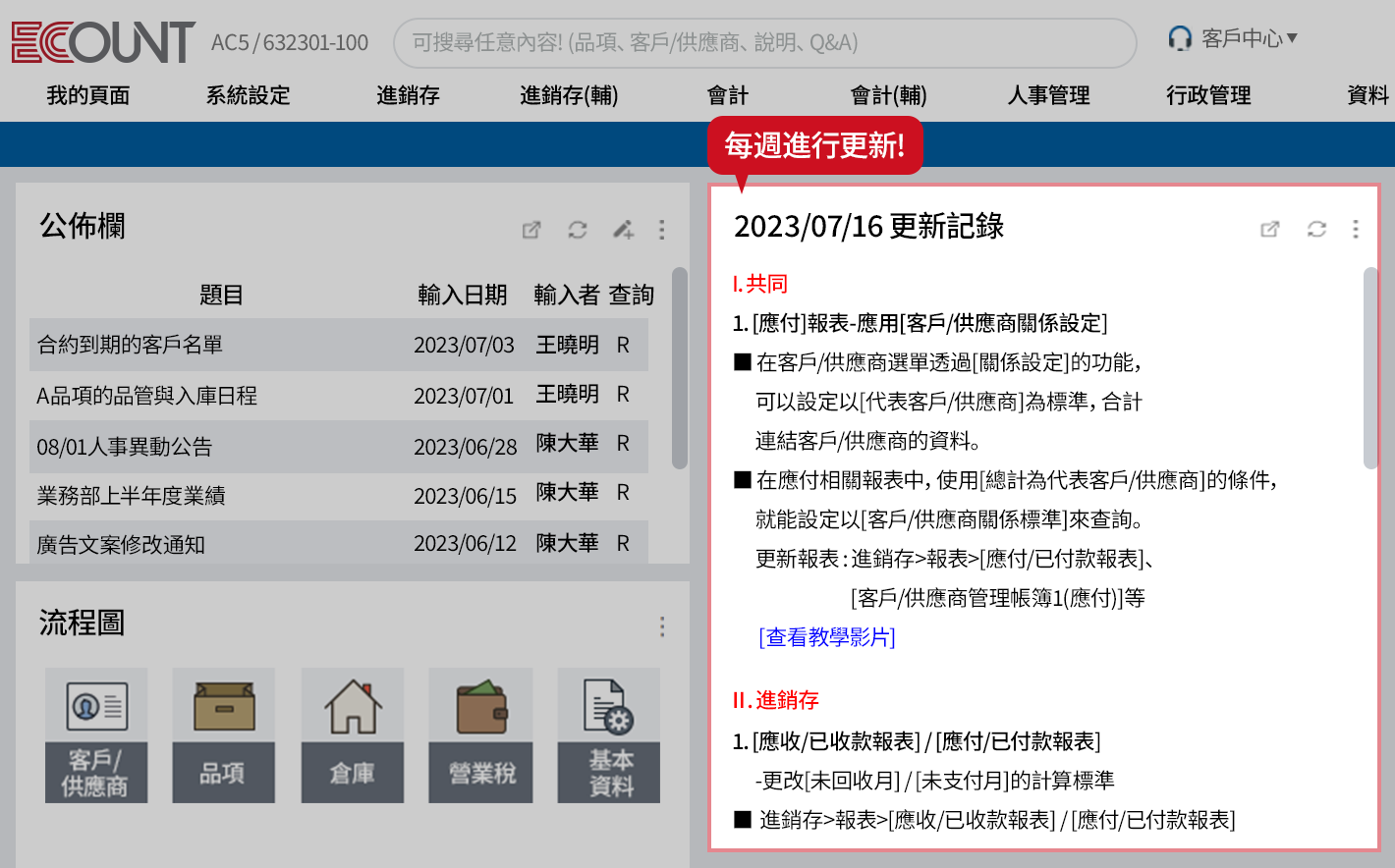Open 基本資料 from the flowchart
The height and width of the screenshot is (868, 1395).
608,734
